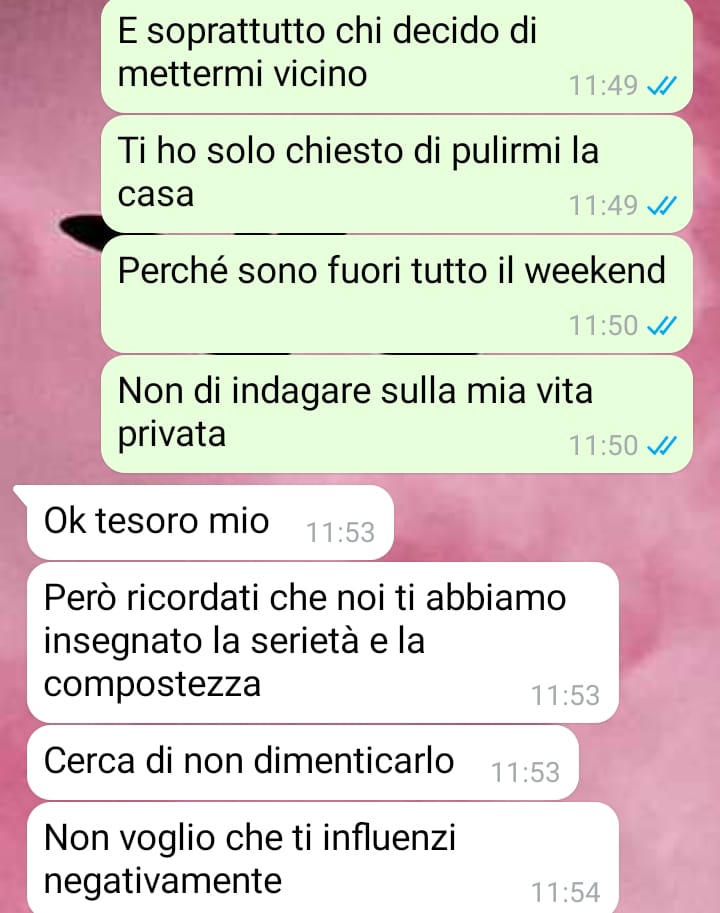The height and width of the screenshot is (913, 720).
Task: Tap the 11:50 timestamp beside 'privata'
Action: pyautogui.click(x=604, y=446)
